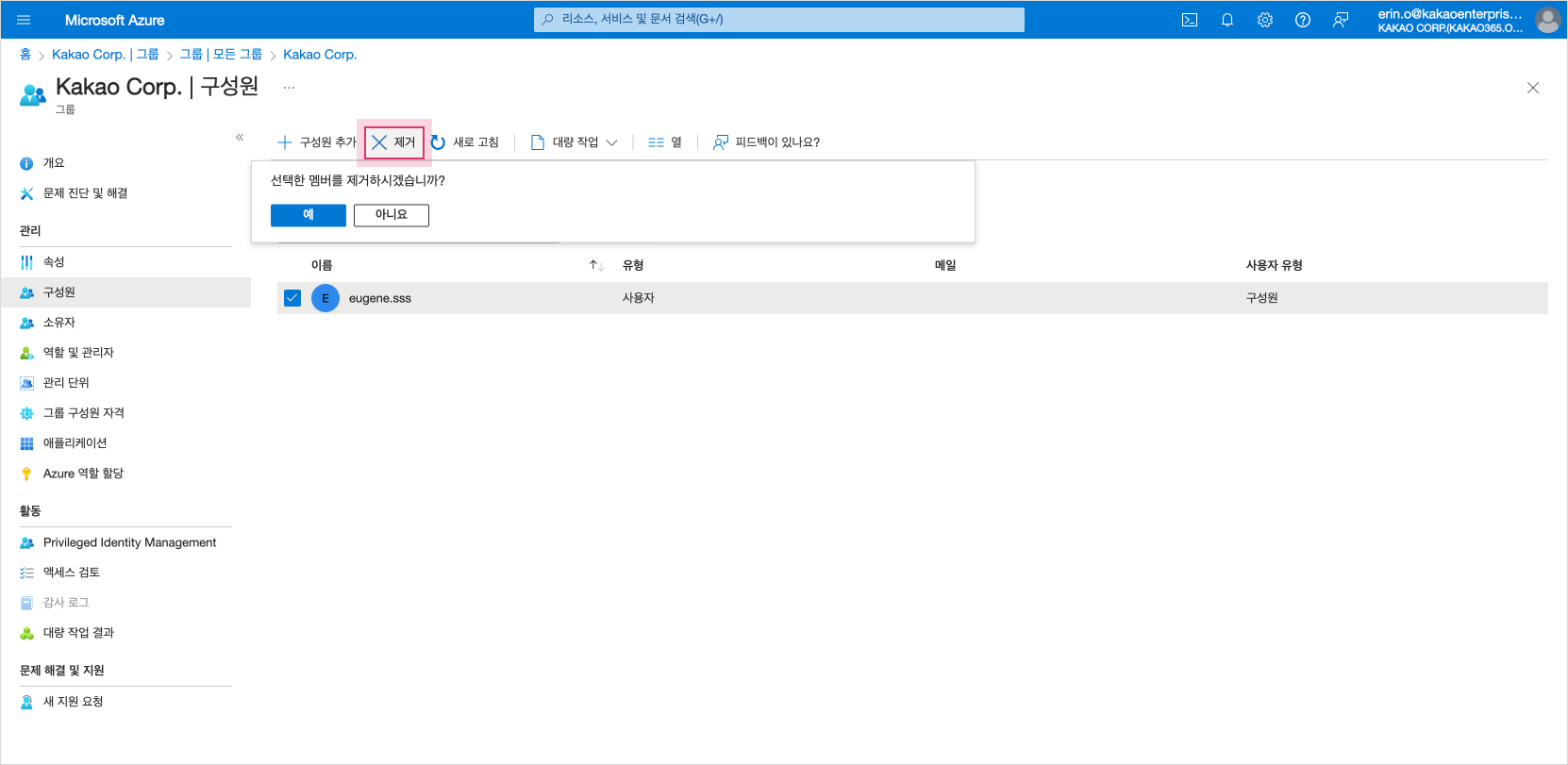This screenshot has height=765, width=1568.
Task: Select 구성원 in the sidebar
Action: tap(125, 292)
